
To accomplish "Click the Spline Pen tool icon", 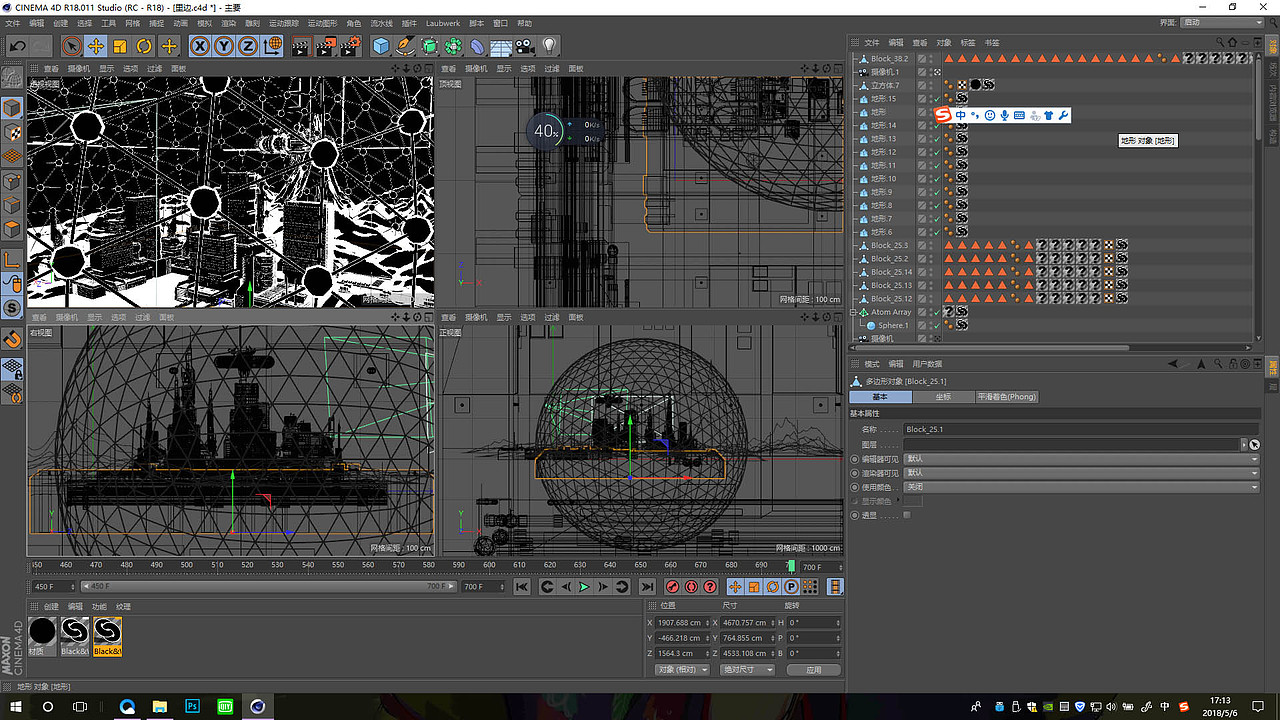I will point(405,46).
